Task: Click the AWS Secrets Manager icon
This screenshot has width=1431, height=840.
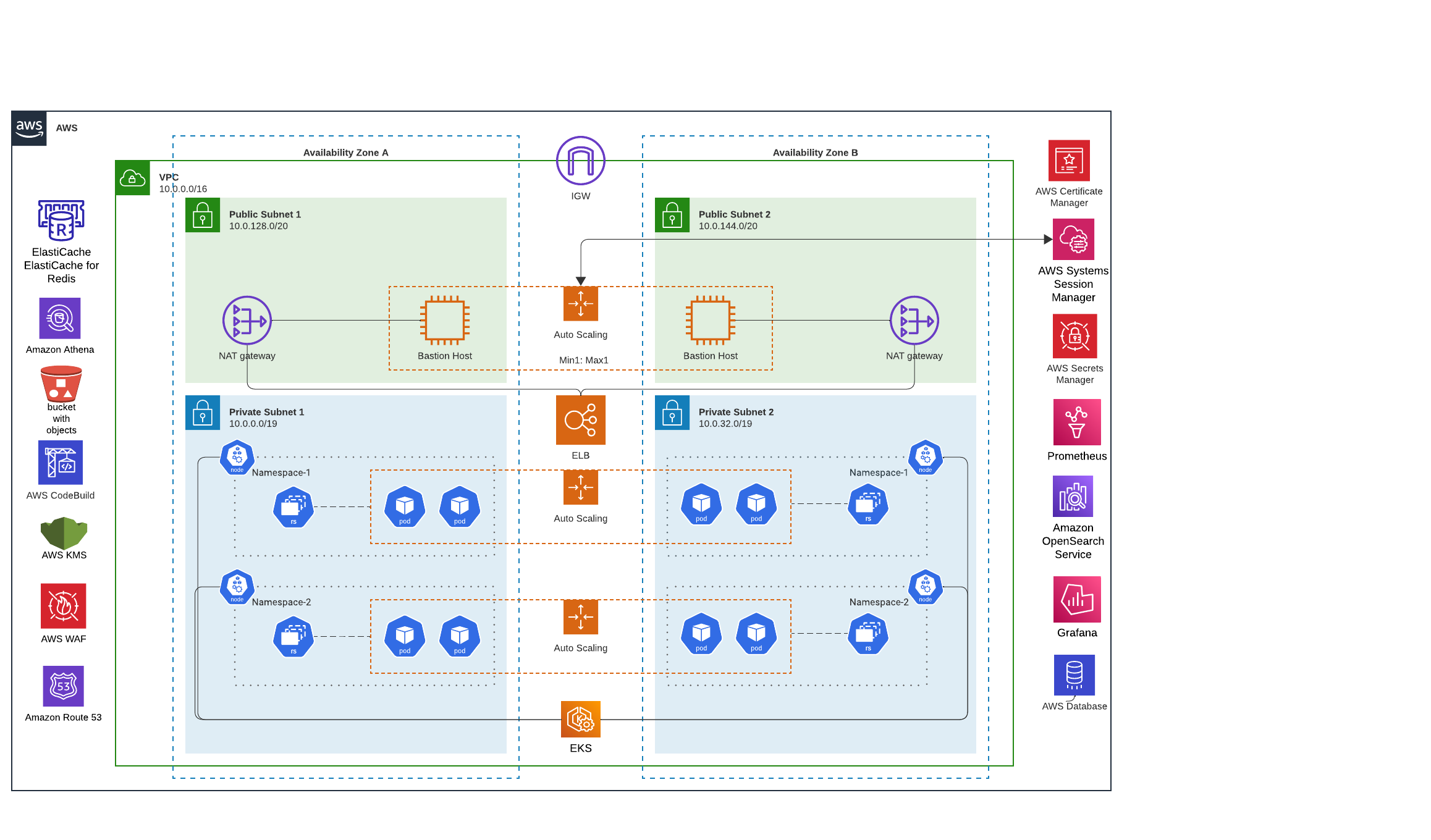Action: pyautogui.click(x=1075, y=336)
